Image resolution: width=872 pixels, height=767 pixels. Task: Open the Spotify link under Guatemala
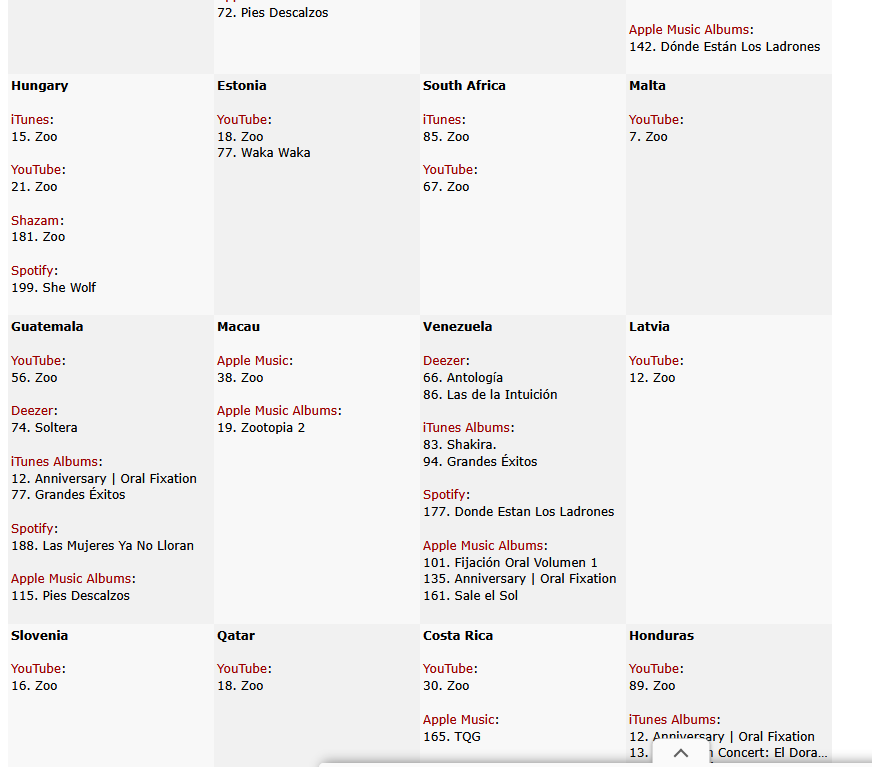[33, 528]
